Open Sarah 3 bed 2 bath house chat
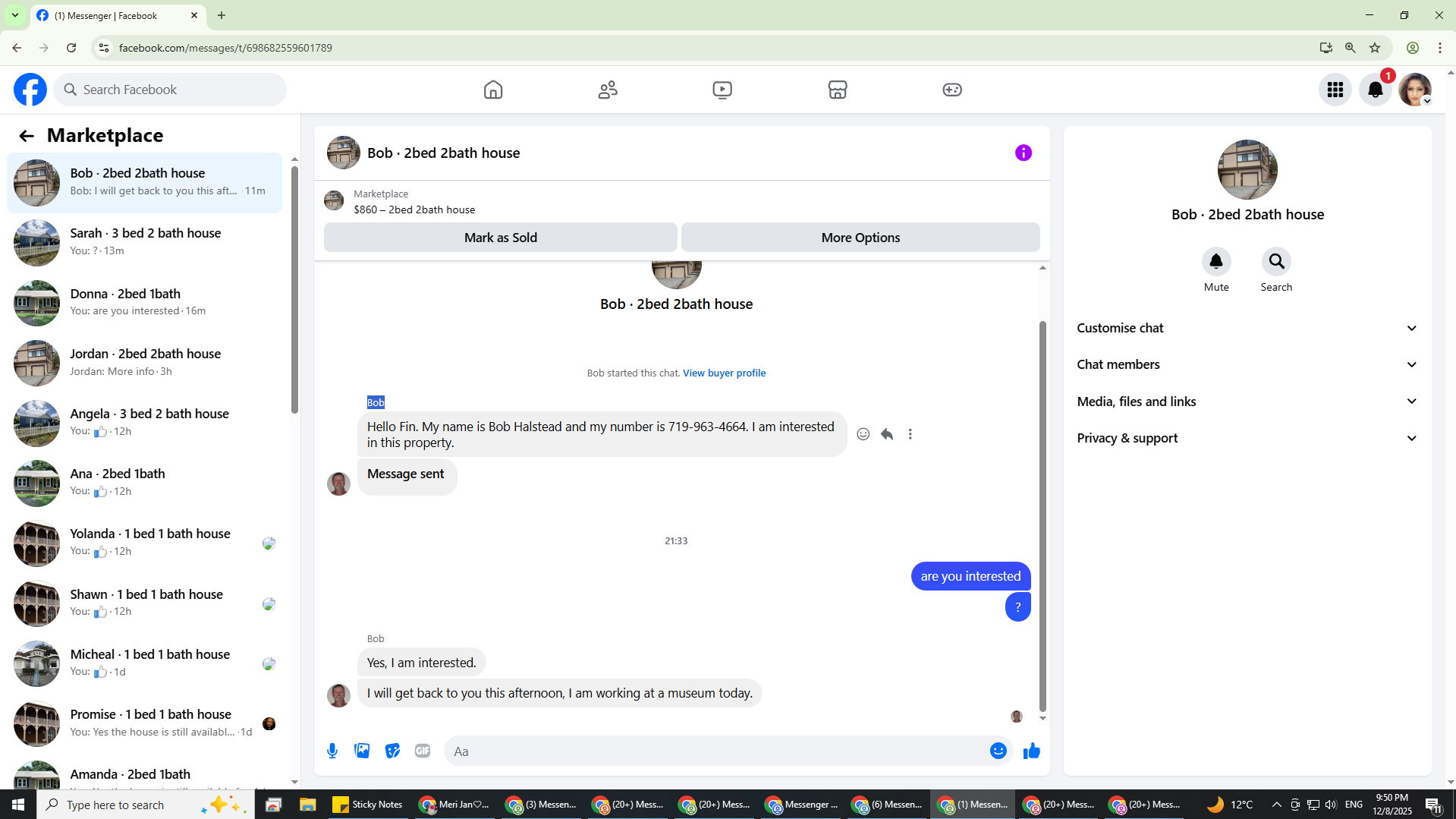This screenshot has height=819, width=1456. point(144,243)
